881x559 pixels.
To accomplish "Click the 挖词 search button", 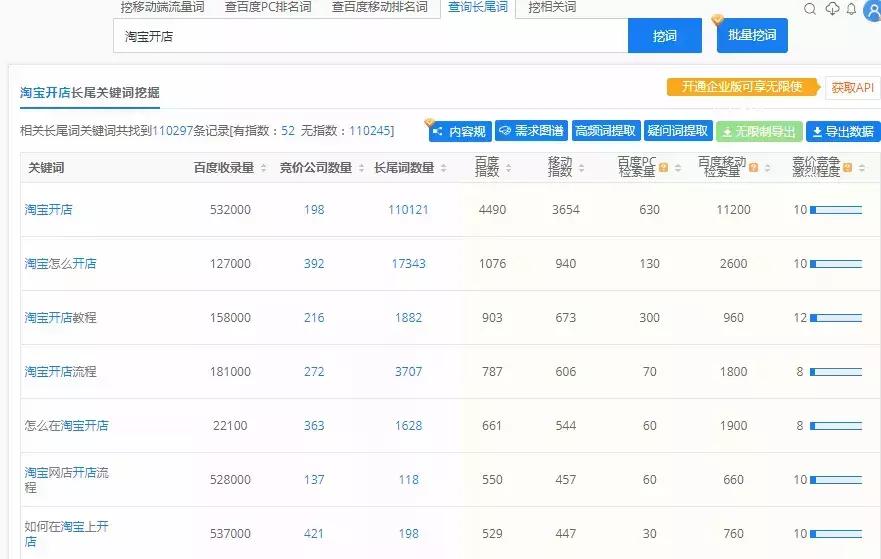I will point(665,35).
